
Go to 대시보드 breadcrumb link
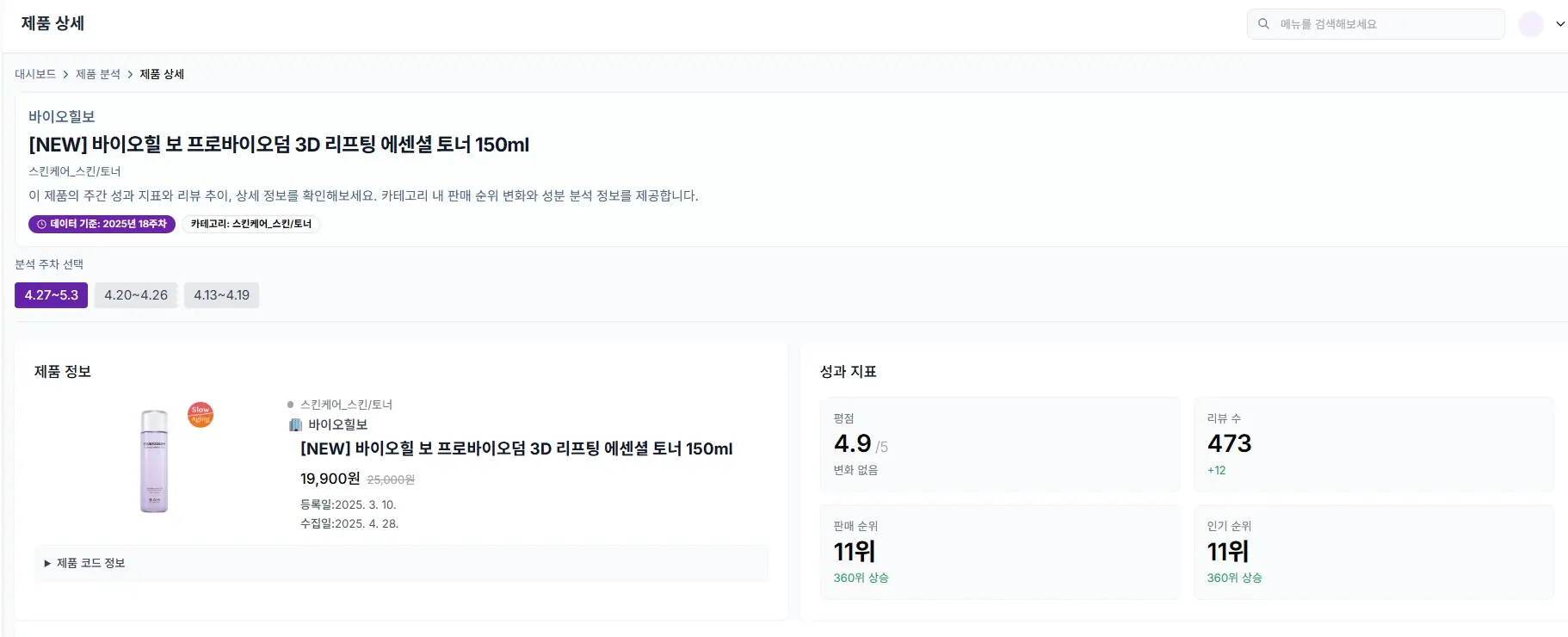pyautogui.click(x=35, y=75)
